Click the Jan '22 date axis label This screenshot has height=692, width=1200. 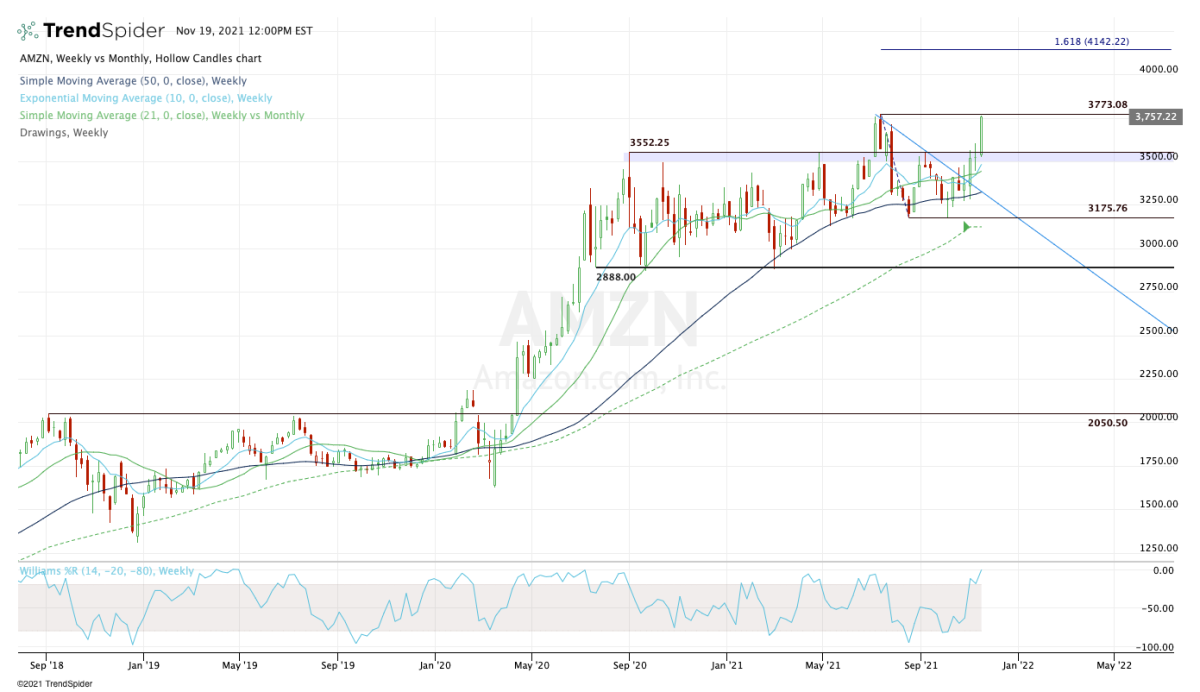tap(1017, 663)
